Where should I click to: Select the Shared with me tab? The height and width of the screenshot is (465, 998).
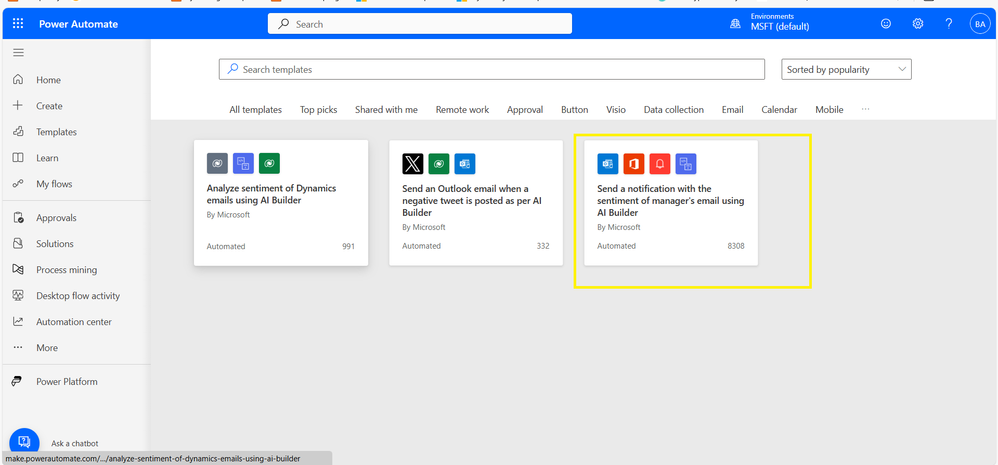(x=386, y=109)
